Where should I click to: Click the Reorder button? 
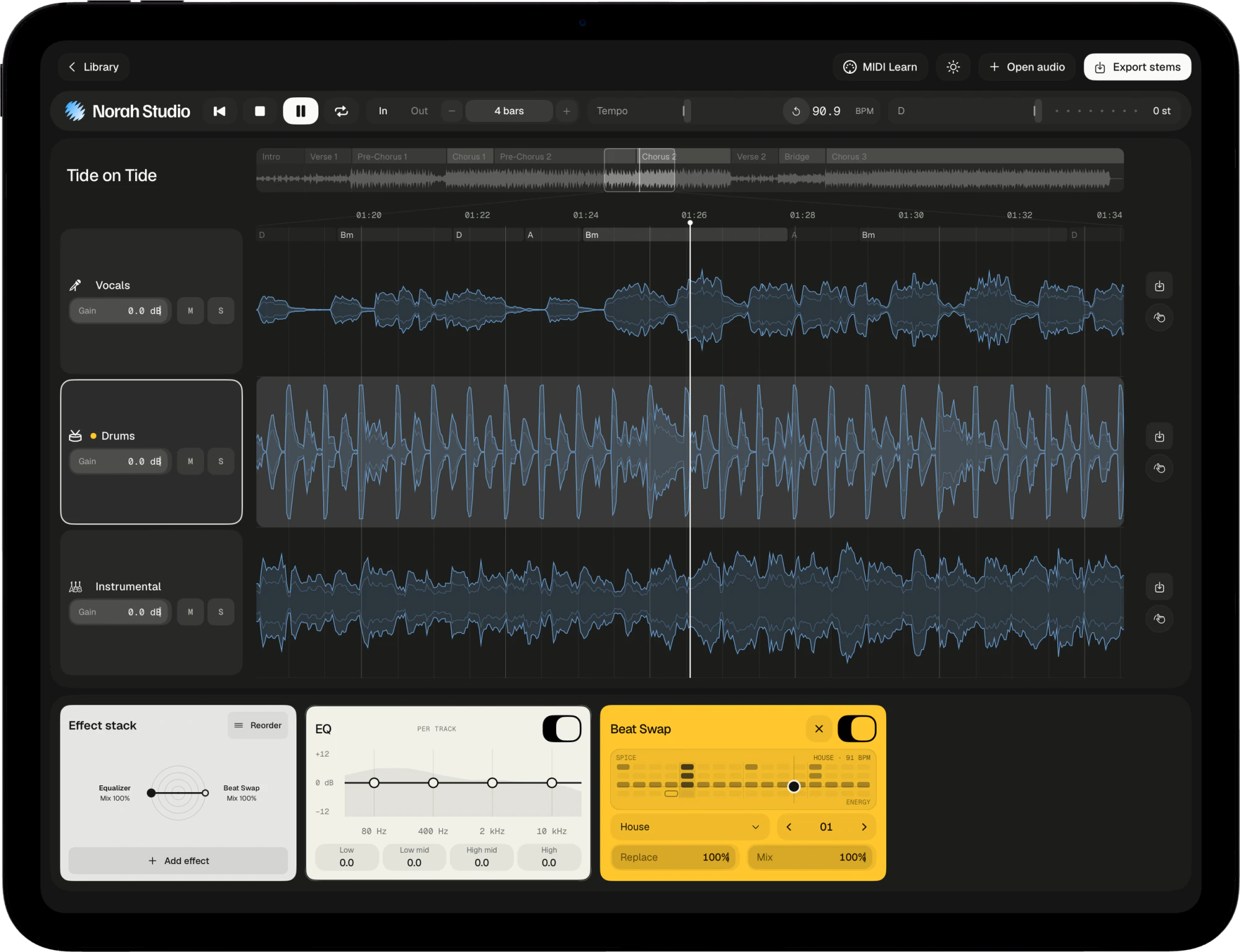pyautogui.click(x=258, y=726)
